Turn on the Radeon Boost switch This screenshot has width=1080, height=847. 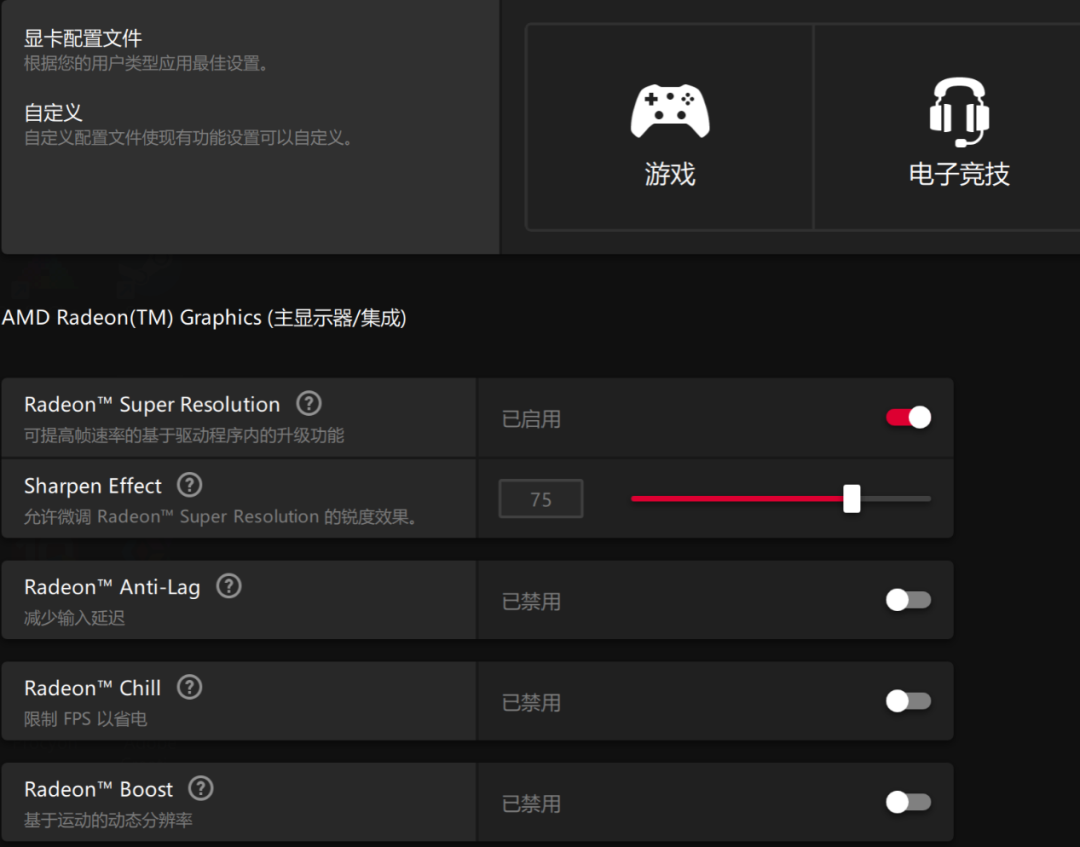908,802
